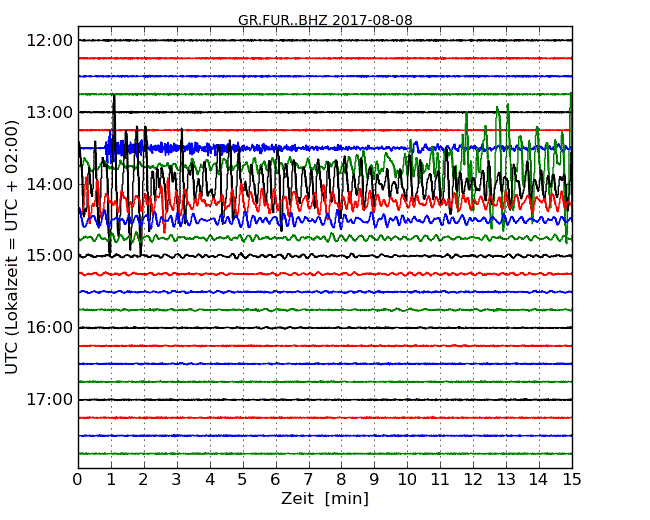Screen dimensions: 650x520
Task: Click the UTC Lokalzeit vertical axis label
Action: pos(12,247)
